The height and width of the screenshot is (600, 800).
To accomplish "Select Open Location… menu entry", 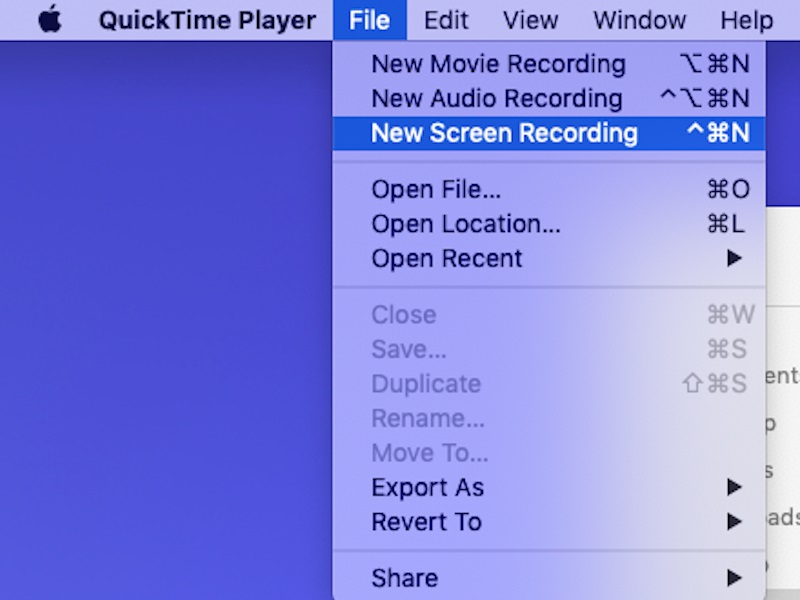I will (465, 224).
